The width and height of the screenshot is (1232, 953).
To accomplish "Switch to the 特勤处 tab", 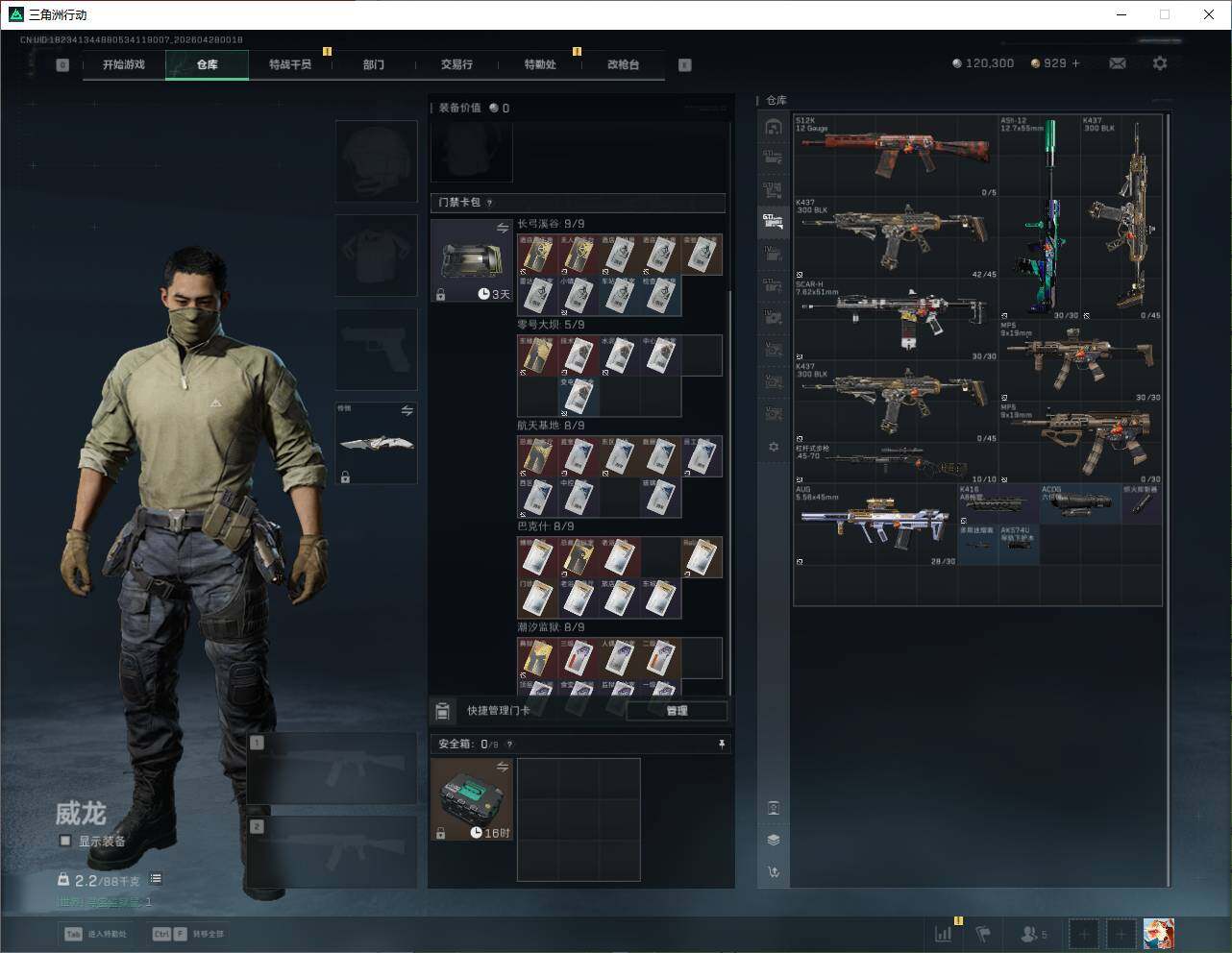I will [x=540, y=64].
